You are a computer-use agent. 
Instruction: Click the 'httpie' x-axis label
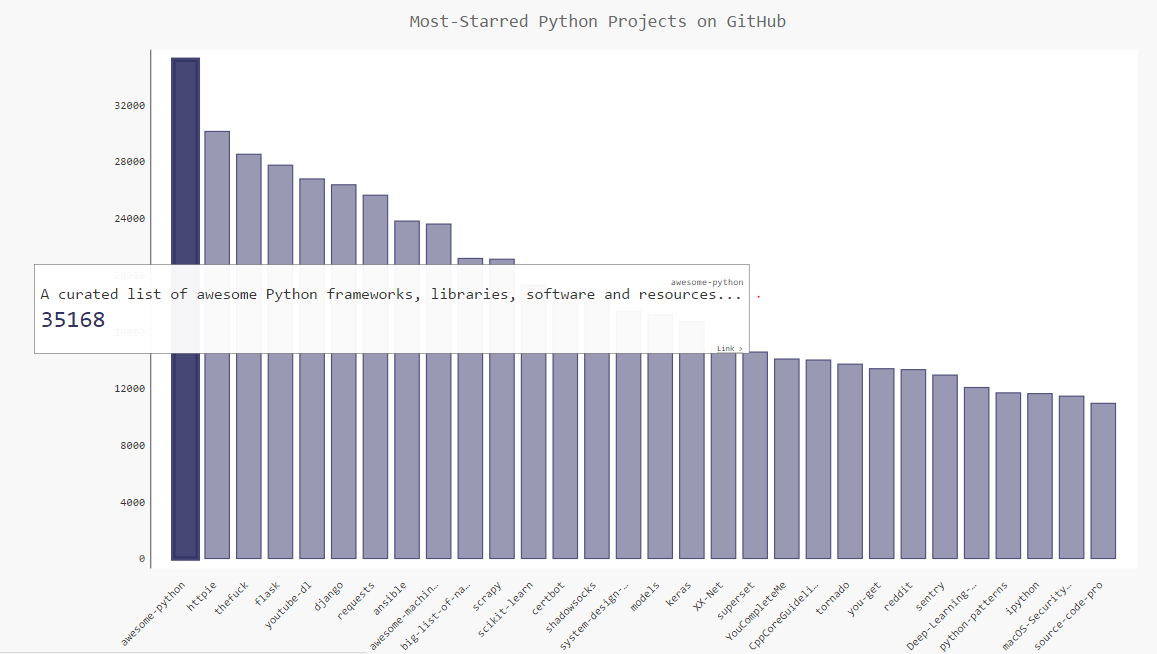click(x=201, y=596)
